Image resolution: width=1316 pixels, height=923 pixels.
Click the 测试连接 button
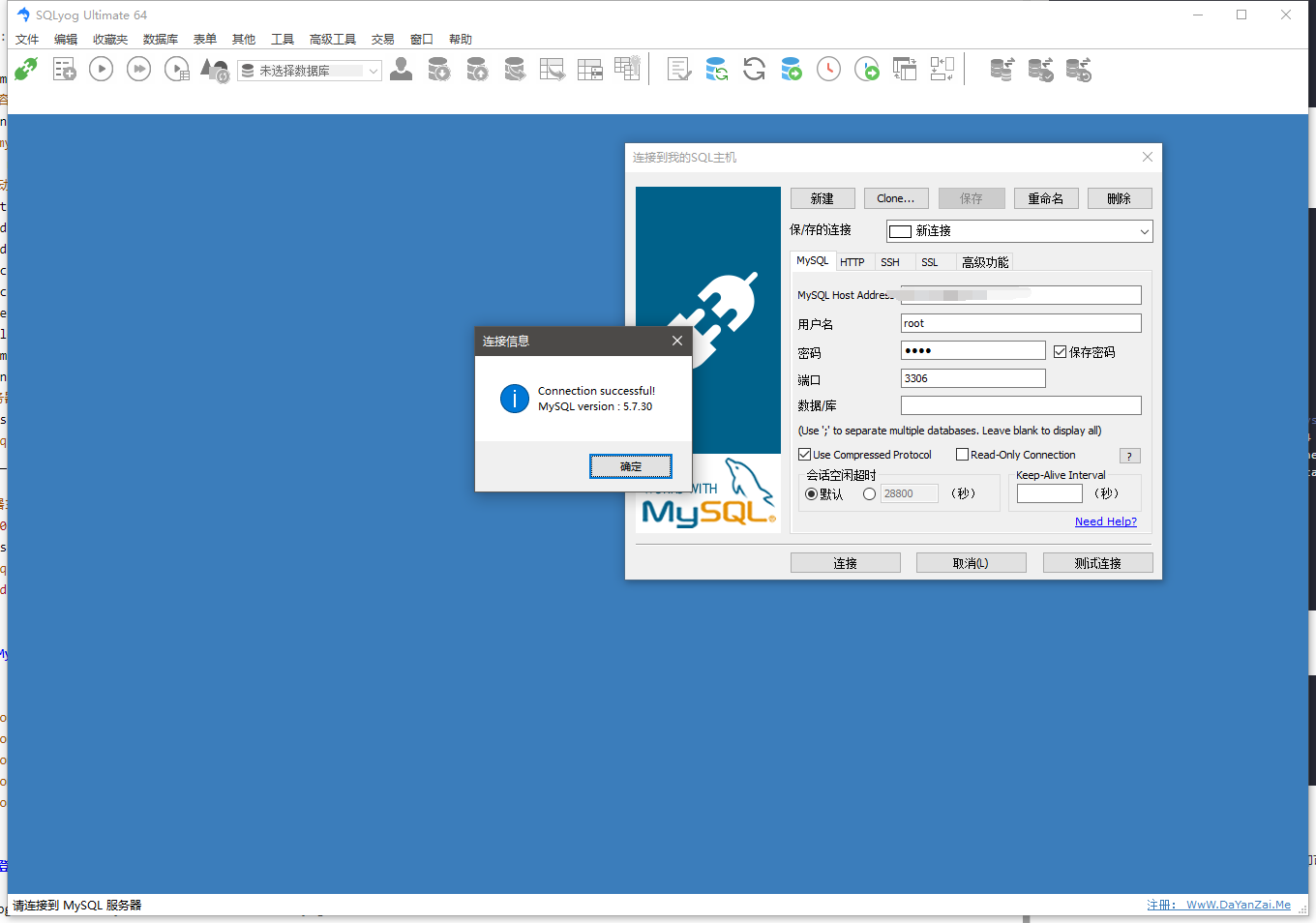click(1098, 563)
